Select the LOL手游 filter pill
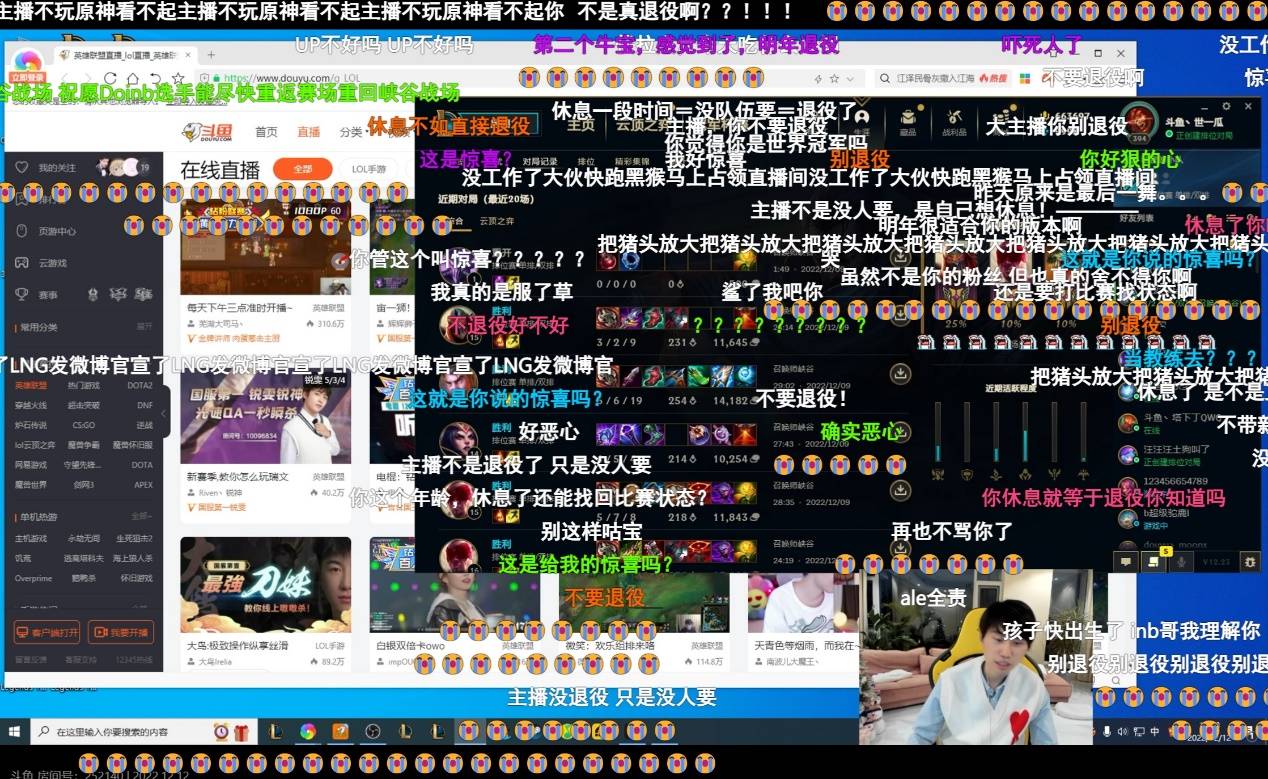The height and width of the screenshot is (779, 1268). [x=368, y=169]
